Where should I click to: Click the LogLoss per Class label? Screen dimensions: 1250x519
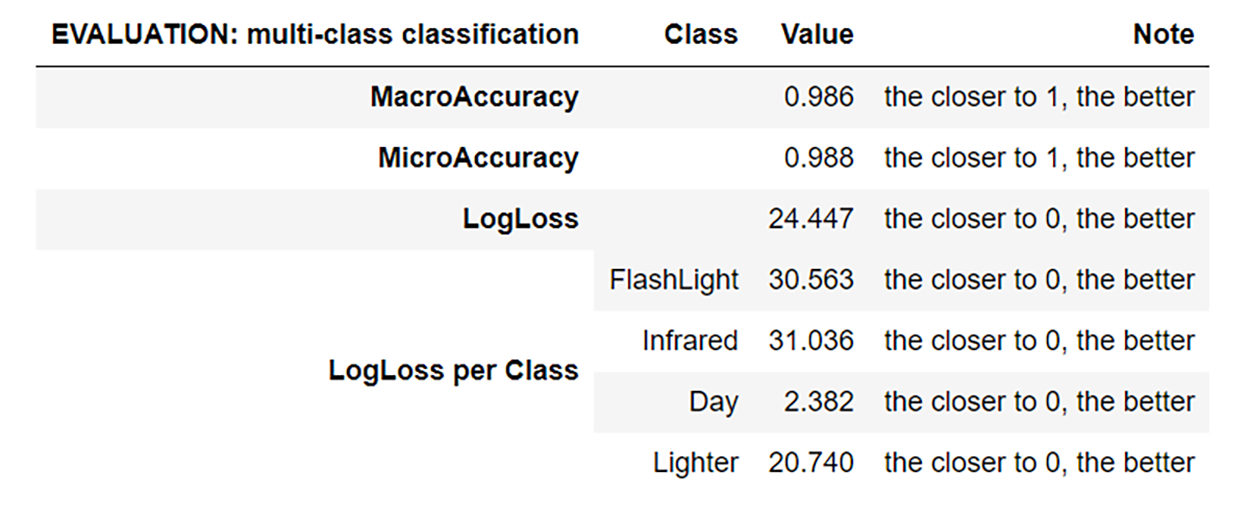click(453, 371)
